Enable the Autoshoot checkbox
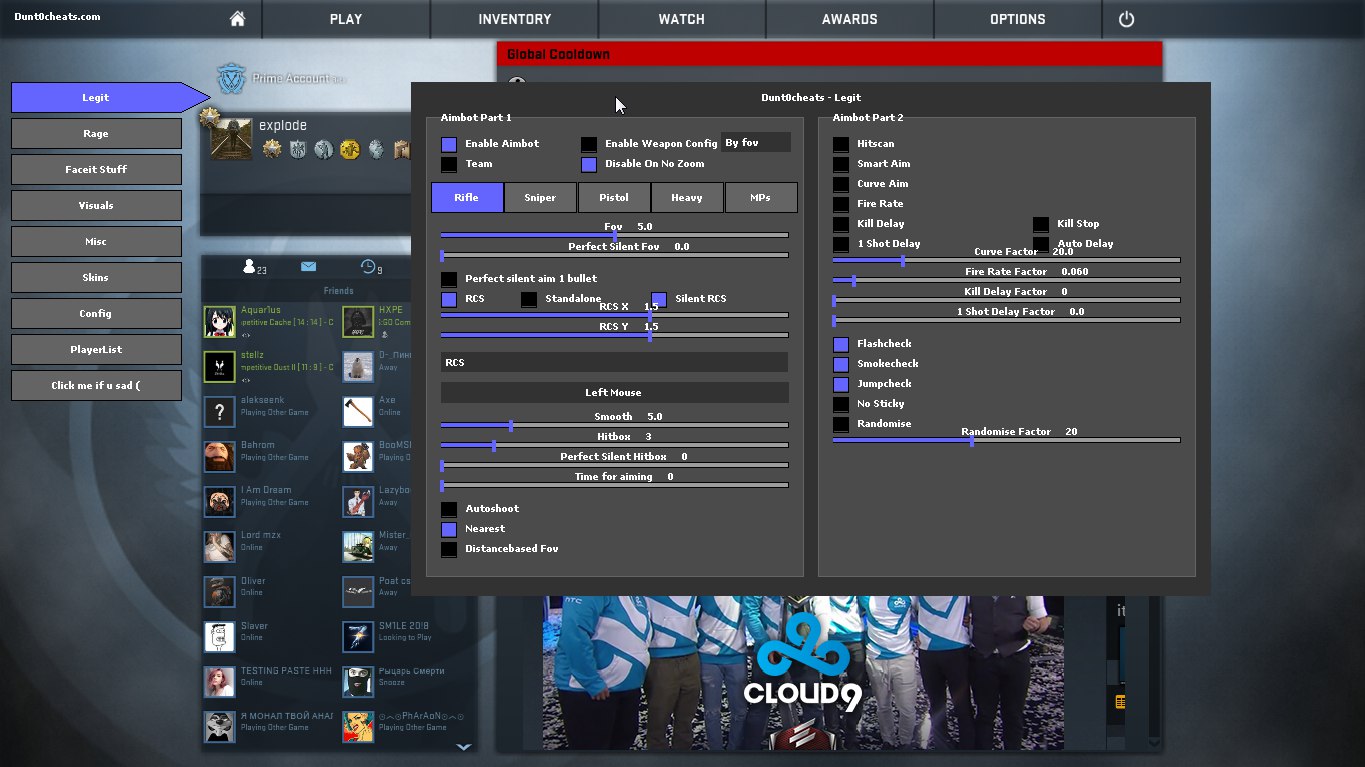The width and height of the screenshot is (1365, 767). pyautogui.click(x=449, y=509)
